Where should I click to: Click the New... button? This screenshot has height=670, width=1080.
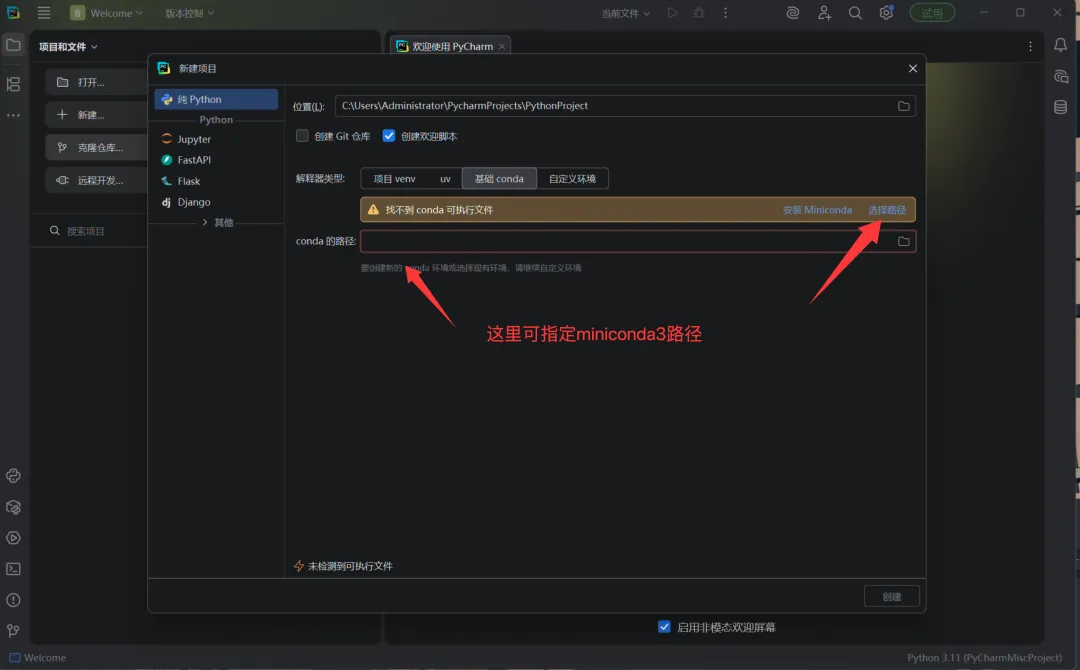point(96,114)
